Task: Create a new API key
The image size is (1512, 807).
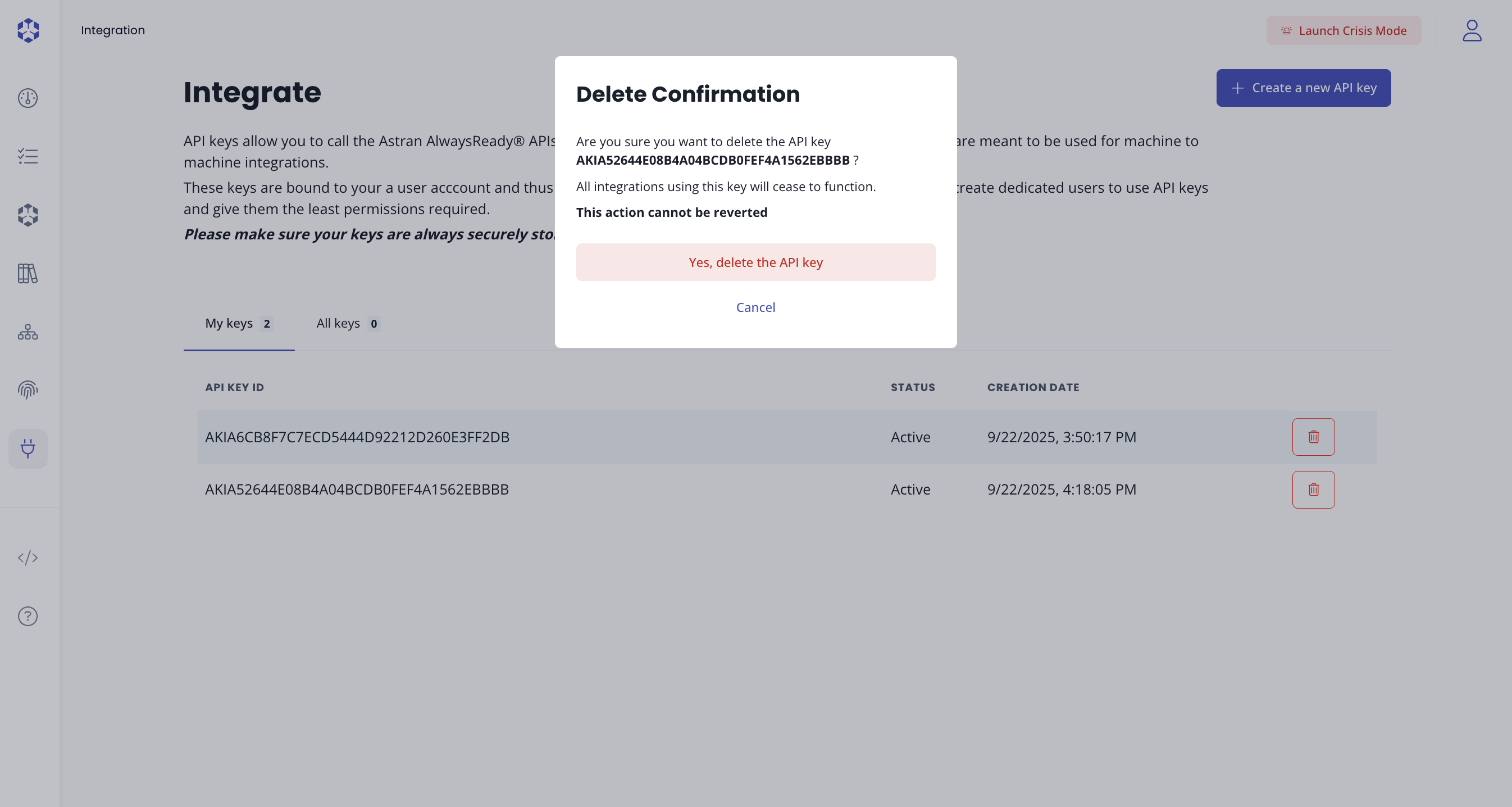Action: click(x=1303, y=88)
